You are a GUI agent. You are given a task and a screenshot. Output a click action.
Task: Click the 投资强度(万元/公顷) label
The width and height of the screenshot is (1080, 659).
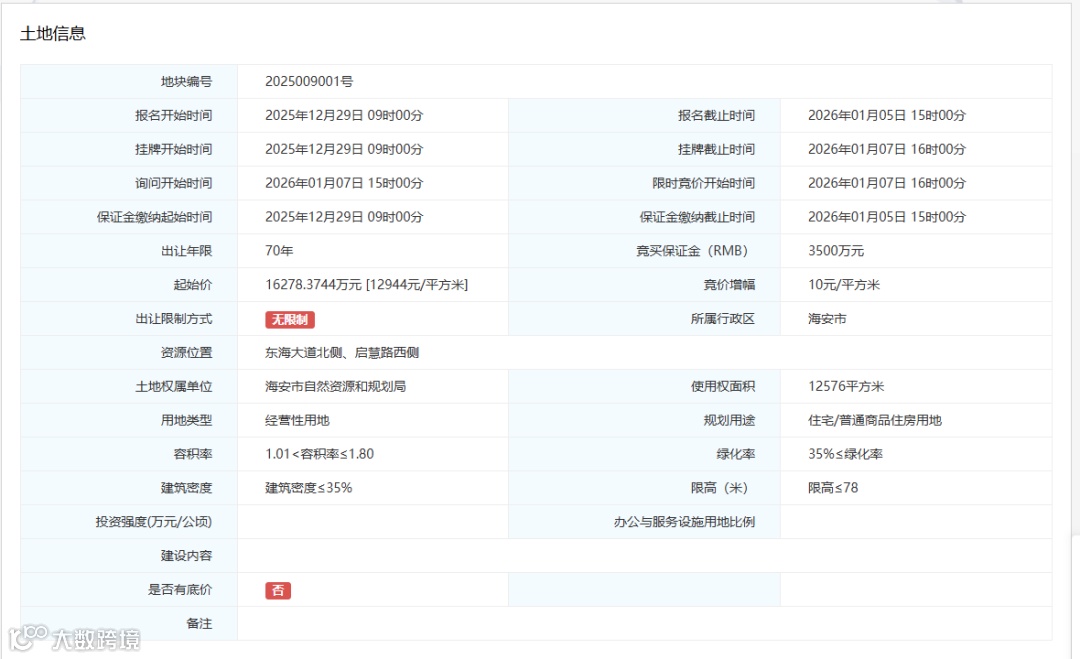point(154,521)
